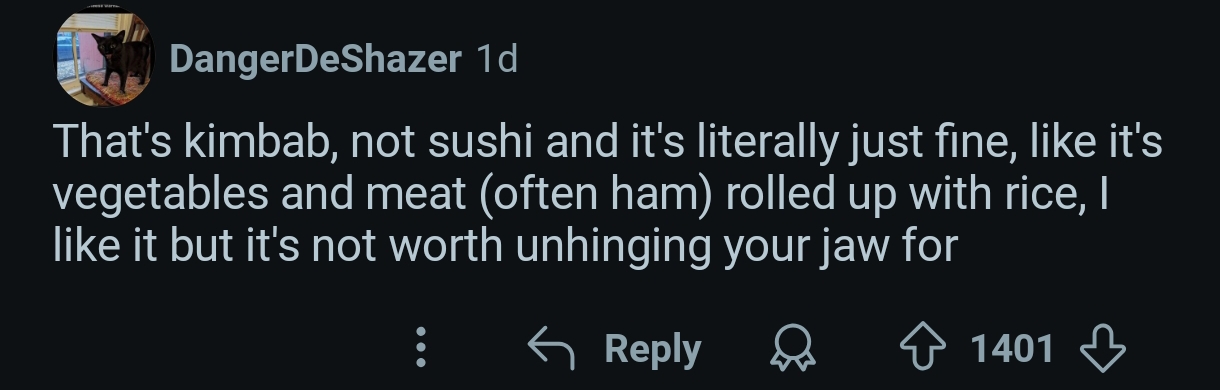Image resolution: width=1220 pixels, height=390 pixels.
Task: Click the window shown behind the avatar cat
Action: 70,58
